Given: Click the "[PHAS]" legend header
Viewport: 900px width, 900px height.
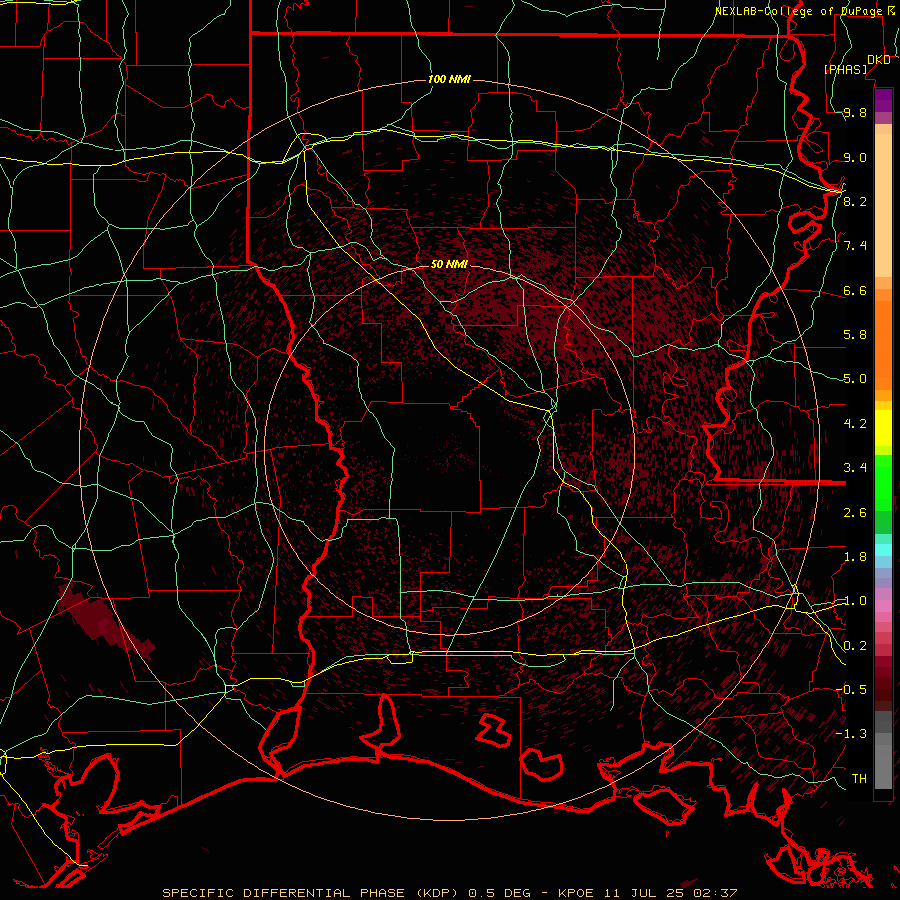Looking at the screenshot, I should [845, 69].
